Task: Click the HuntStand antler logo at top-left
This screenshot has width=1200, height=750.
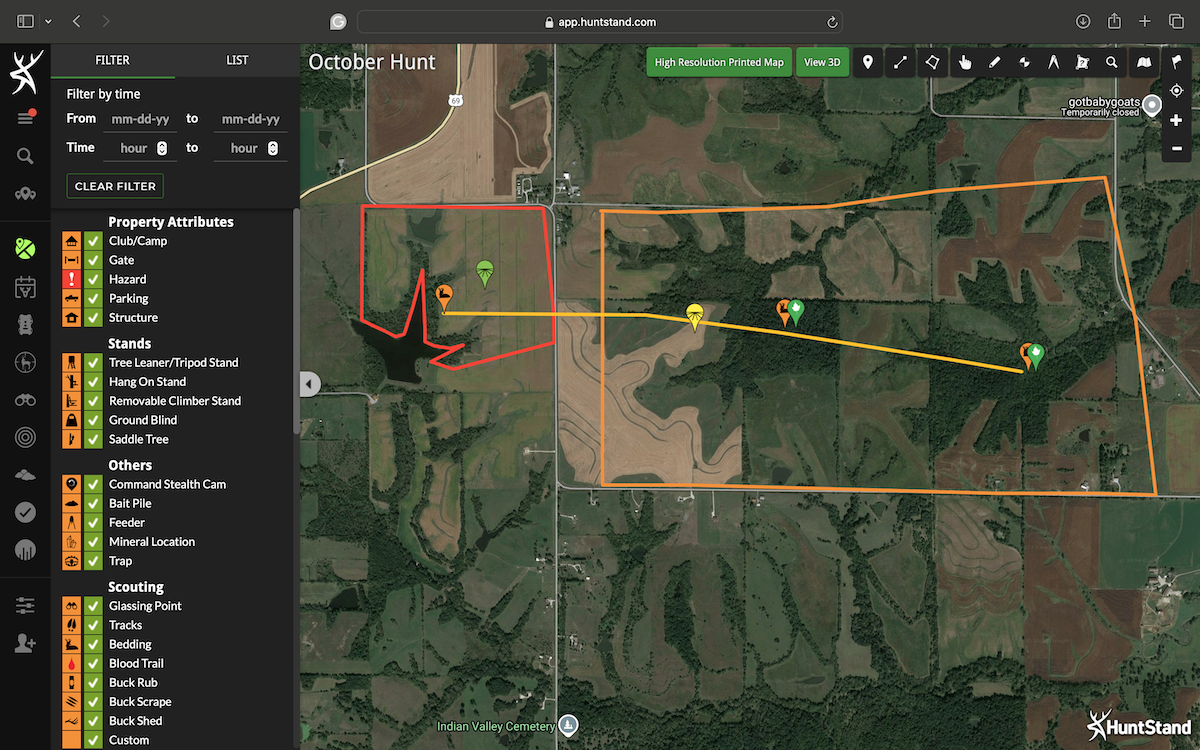Action: click(25, 72)
